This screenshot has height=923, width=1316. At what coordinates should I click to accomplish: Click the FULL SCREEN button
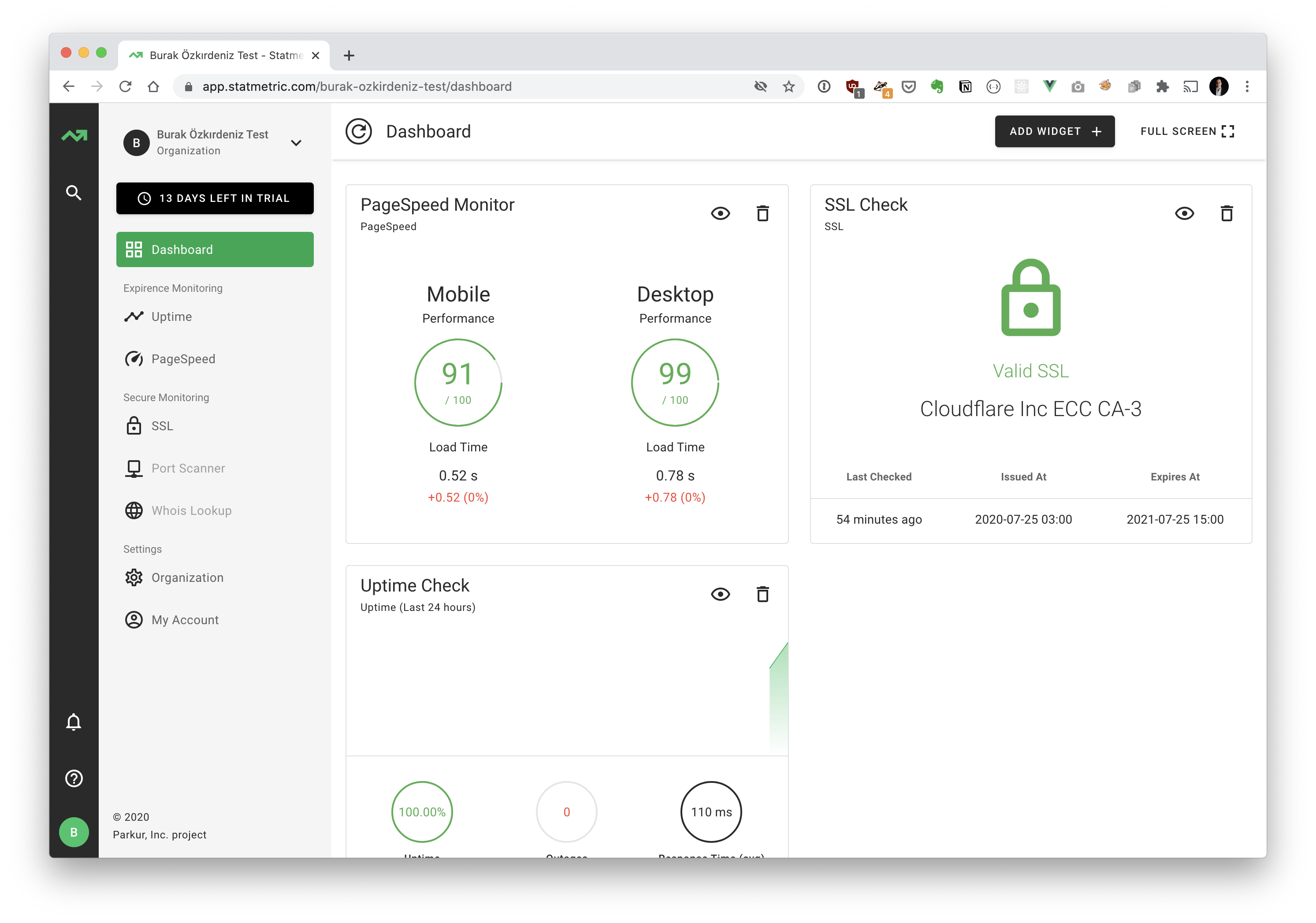1186,131
